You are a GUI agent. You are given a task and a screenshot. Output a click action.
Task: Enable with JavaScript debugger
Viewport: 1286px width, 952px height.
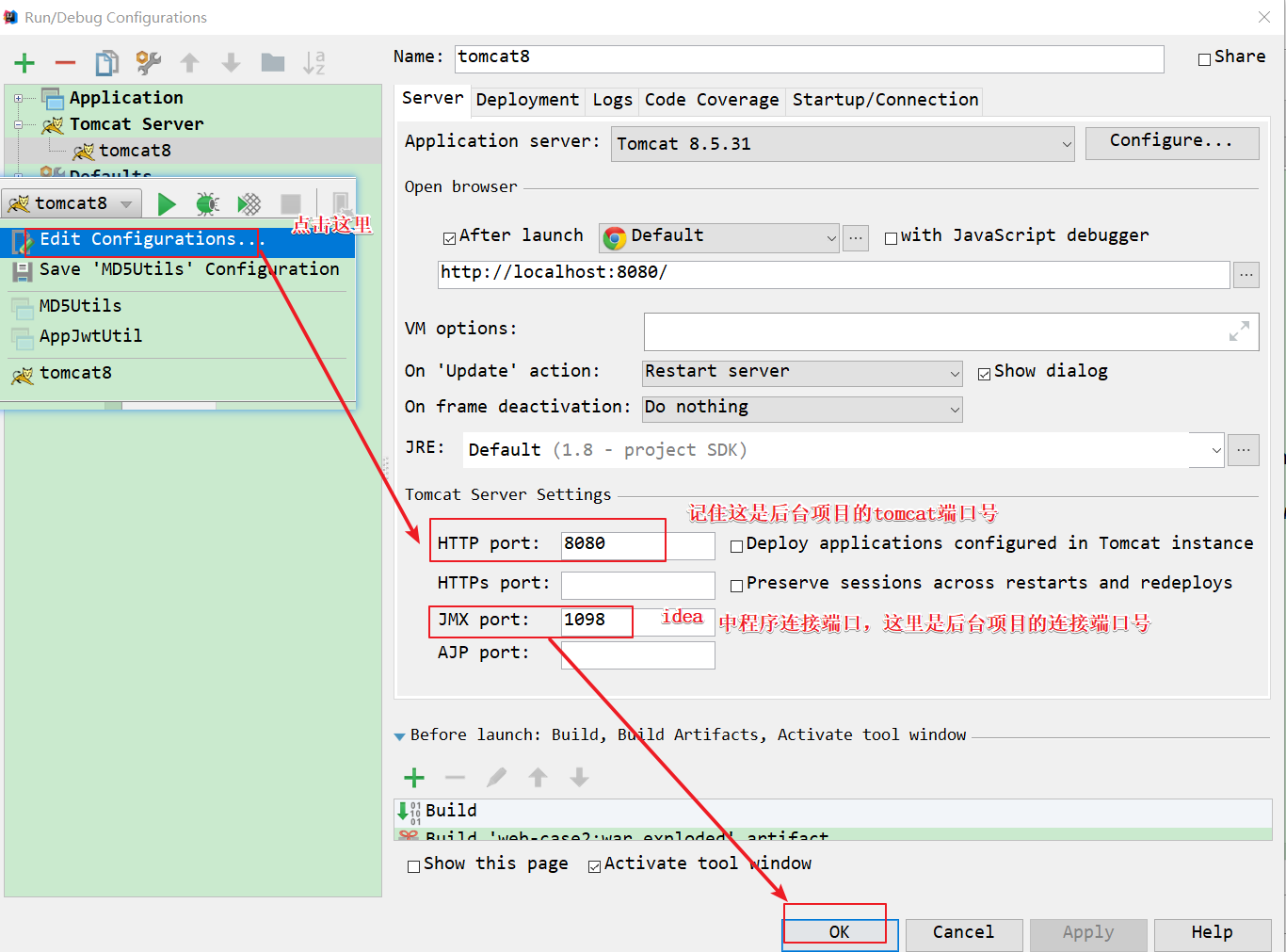coord(891,238)
